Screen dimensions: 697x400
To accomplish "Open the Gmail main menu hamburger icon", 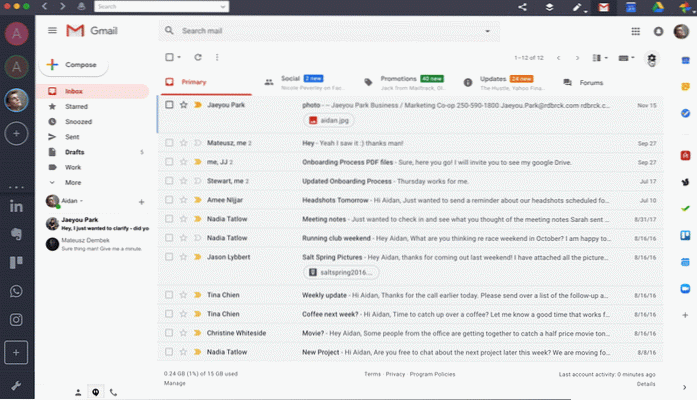I will 52,31.
